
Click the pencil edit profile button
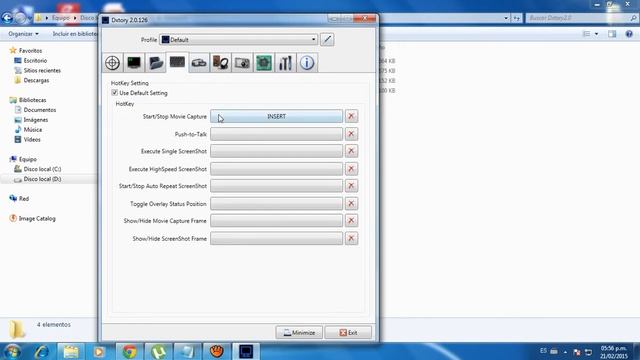click(327, 40)
